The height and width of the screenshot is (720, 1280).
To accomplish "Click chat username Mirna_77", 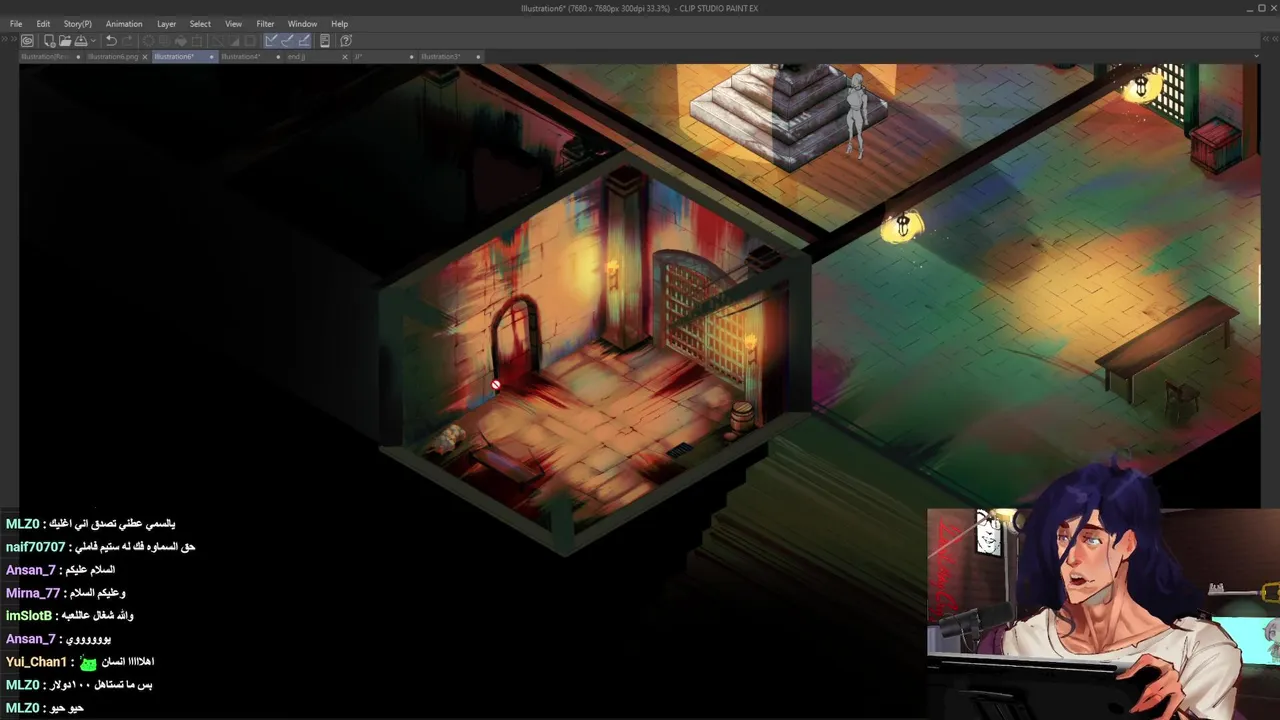I will pos(33,593).
